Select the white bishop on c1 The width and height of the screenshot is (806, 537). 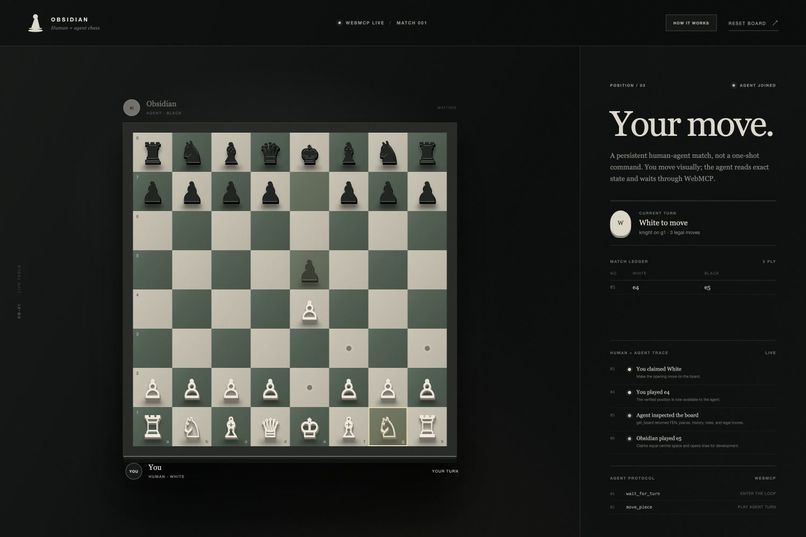[231, 427]
